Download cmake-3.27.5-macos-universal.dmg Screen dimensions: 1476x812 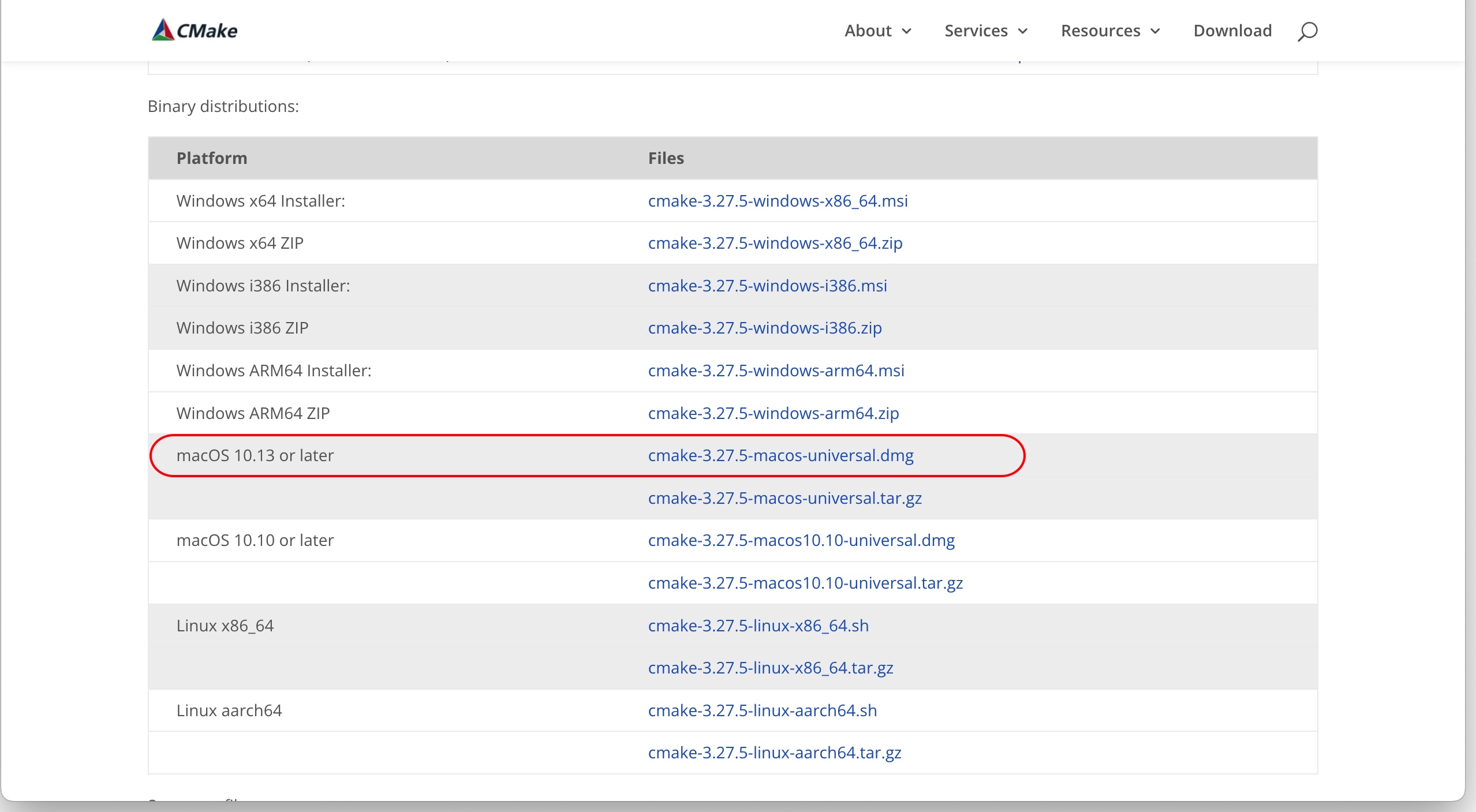point(780,455)
